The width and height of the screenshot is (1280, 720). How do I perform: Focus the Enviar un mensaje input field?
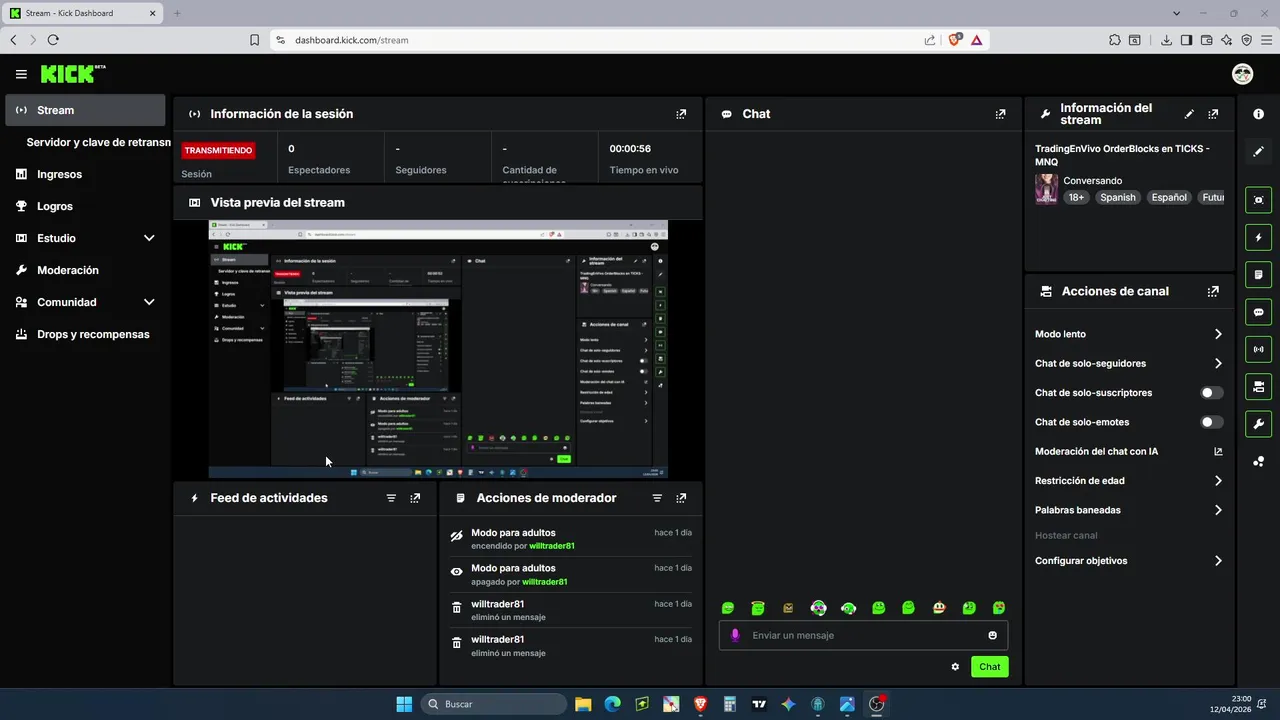click(x=863, y=635)
